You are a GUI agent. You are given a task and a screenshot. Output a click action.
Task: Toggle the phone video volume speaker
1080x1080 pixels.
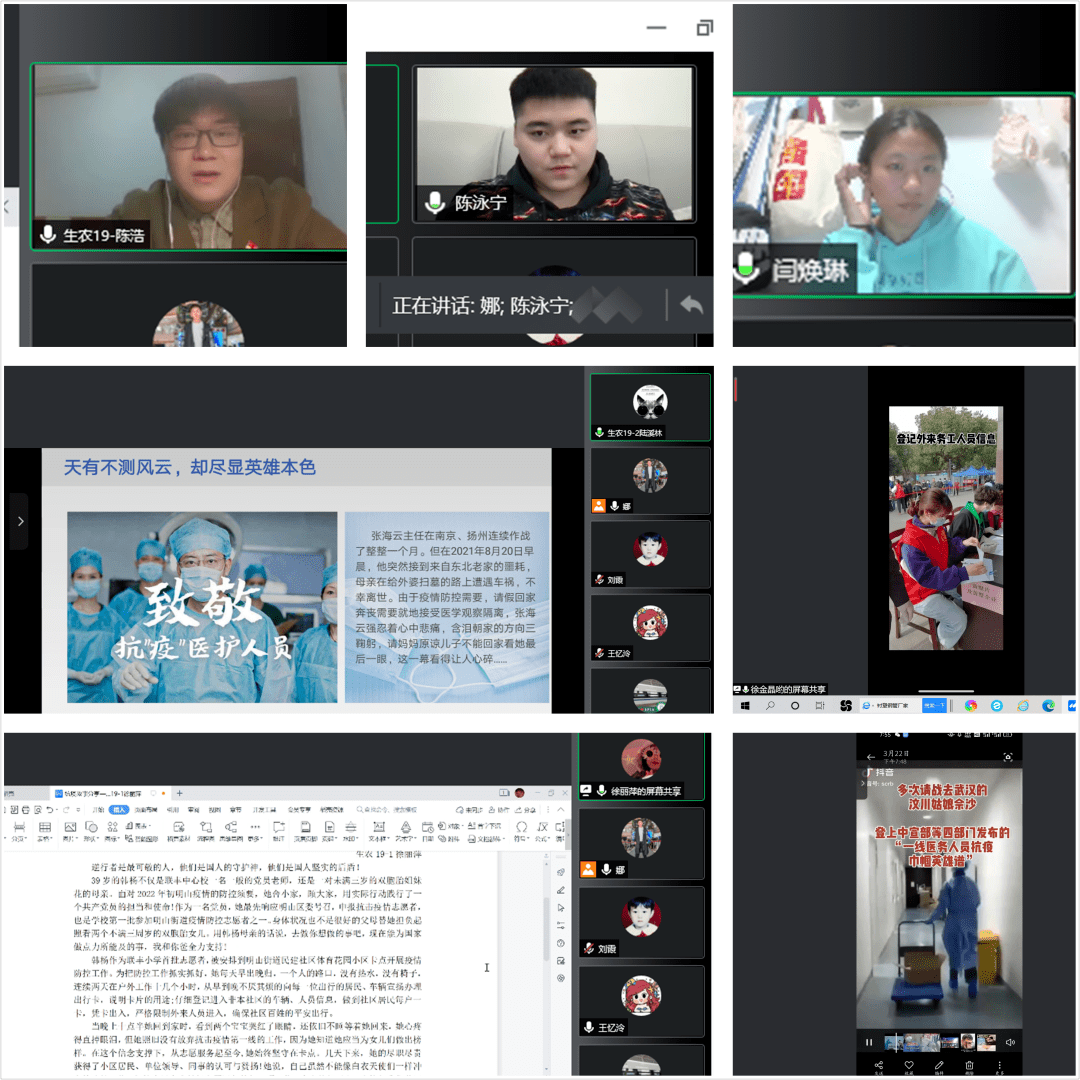point(1010,1042)
